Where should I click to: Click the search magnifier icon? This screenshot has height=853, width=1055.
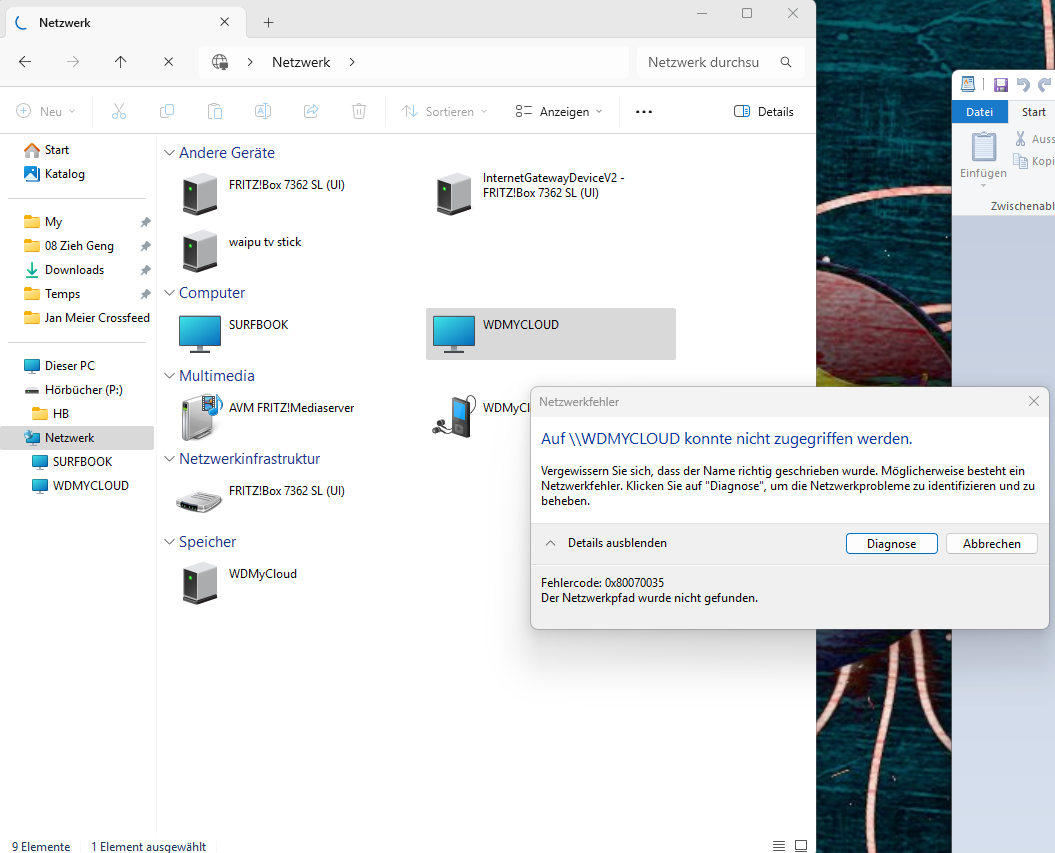click(x=786, y=62)
